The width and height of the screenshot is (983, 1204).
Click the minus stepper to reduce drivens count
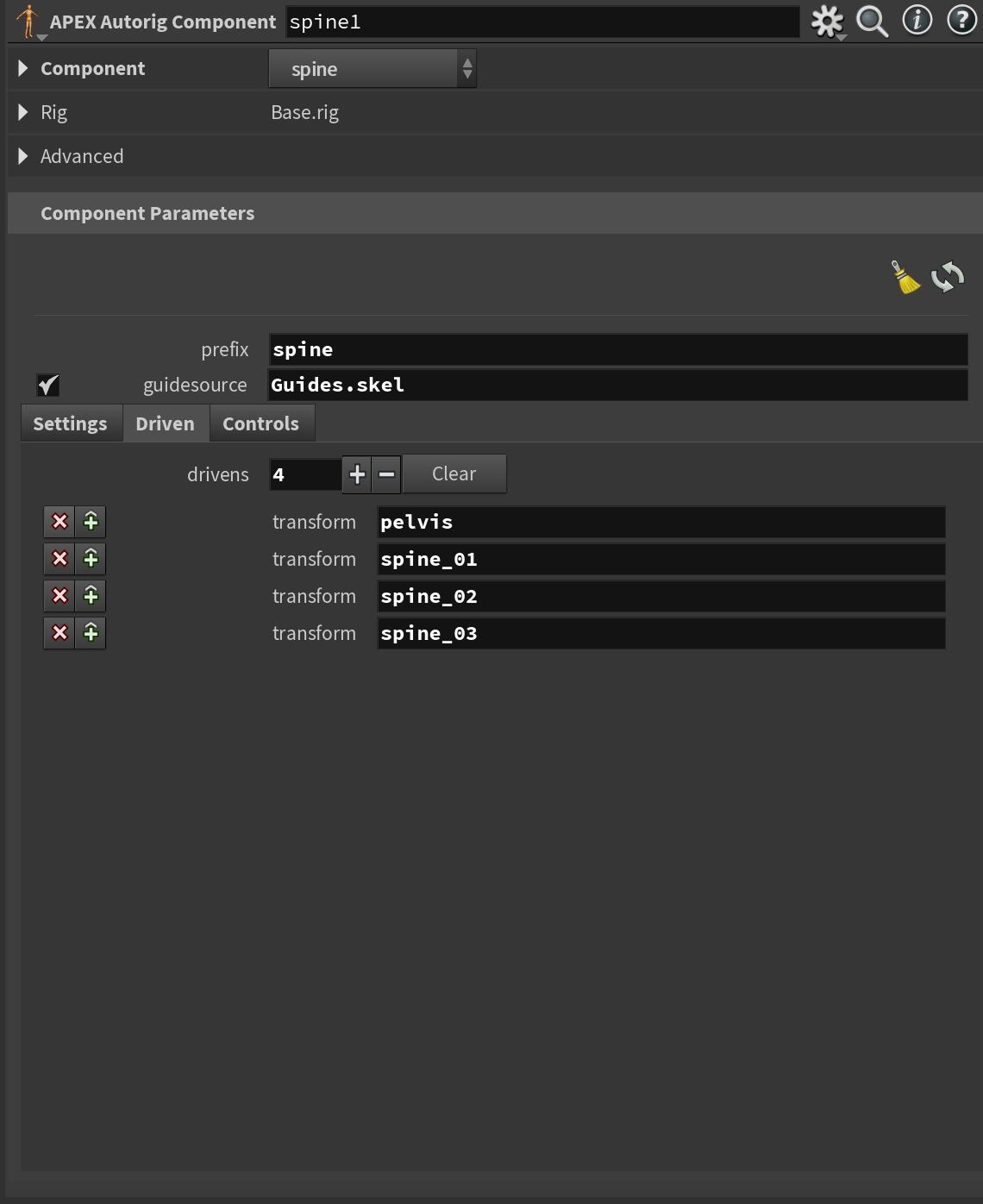point(385,473)
